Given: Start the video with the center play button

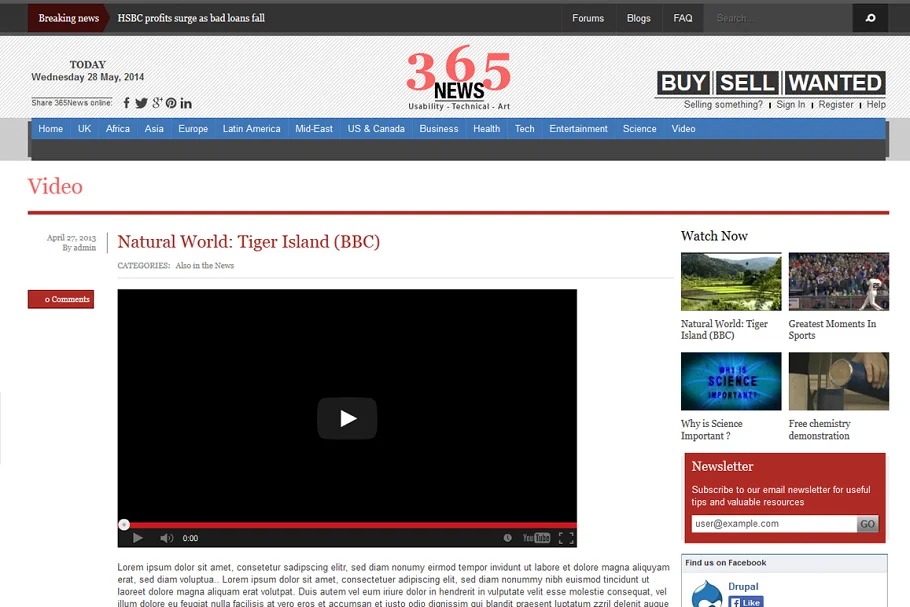Looking at the screenshot, I should tap(347, 418).
